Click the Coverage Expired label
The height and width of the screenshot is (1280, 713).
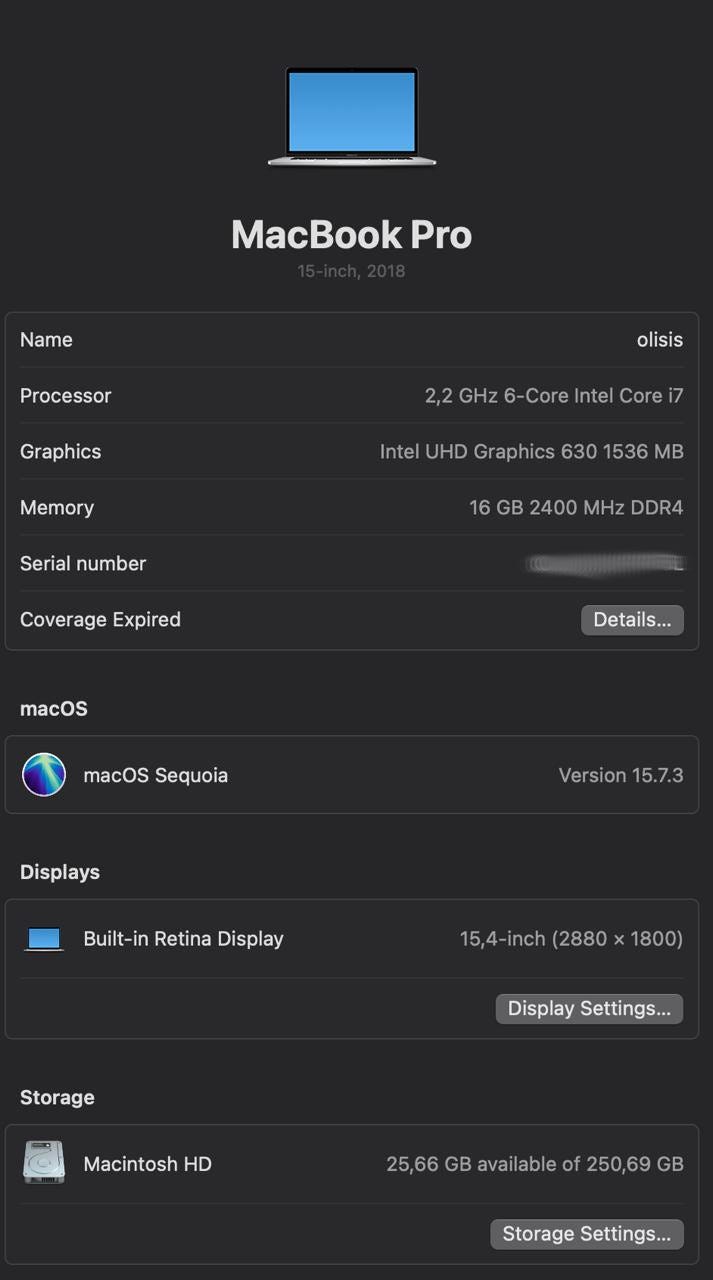[100, 620]
